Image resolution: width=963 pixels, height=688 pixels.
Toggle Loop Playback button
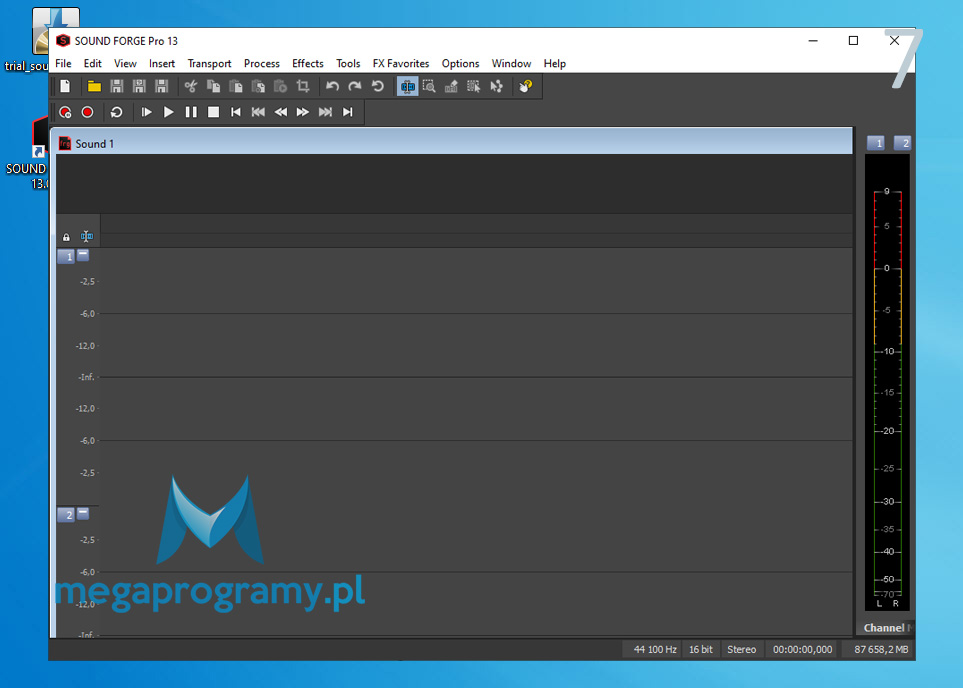pos(117,112)
